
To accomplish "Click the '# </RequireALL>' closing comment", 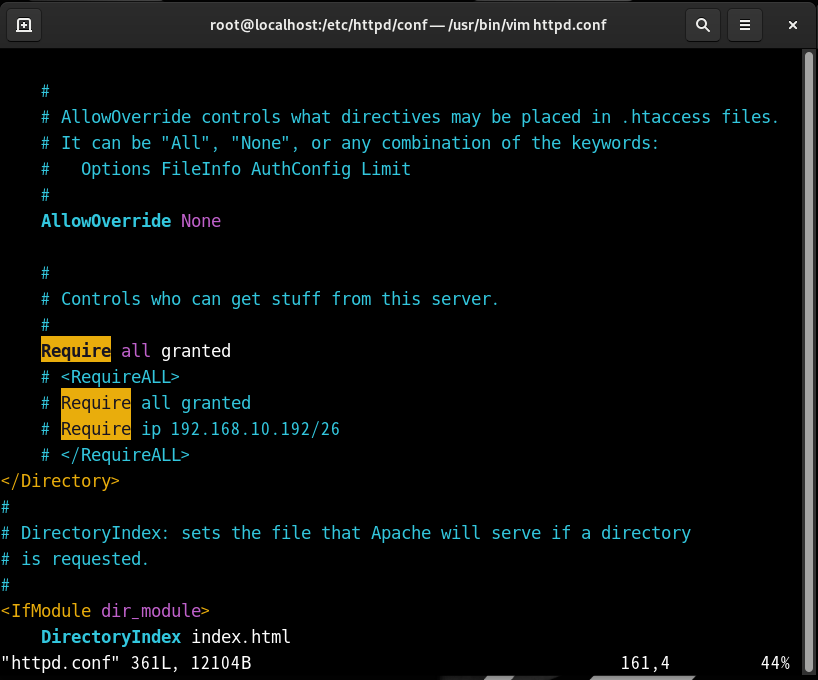I will [x=115, y=455].
